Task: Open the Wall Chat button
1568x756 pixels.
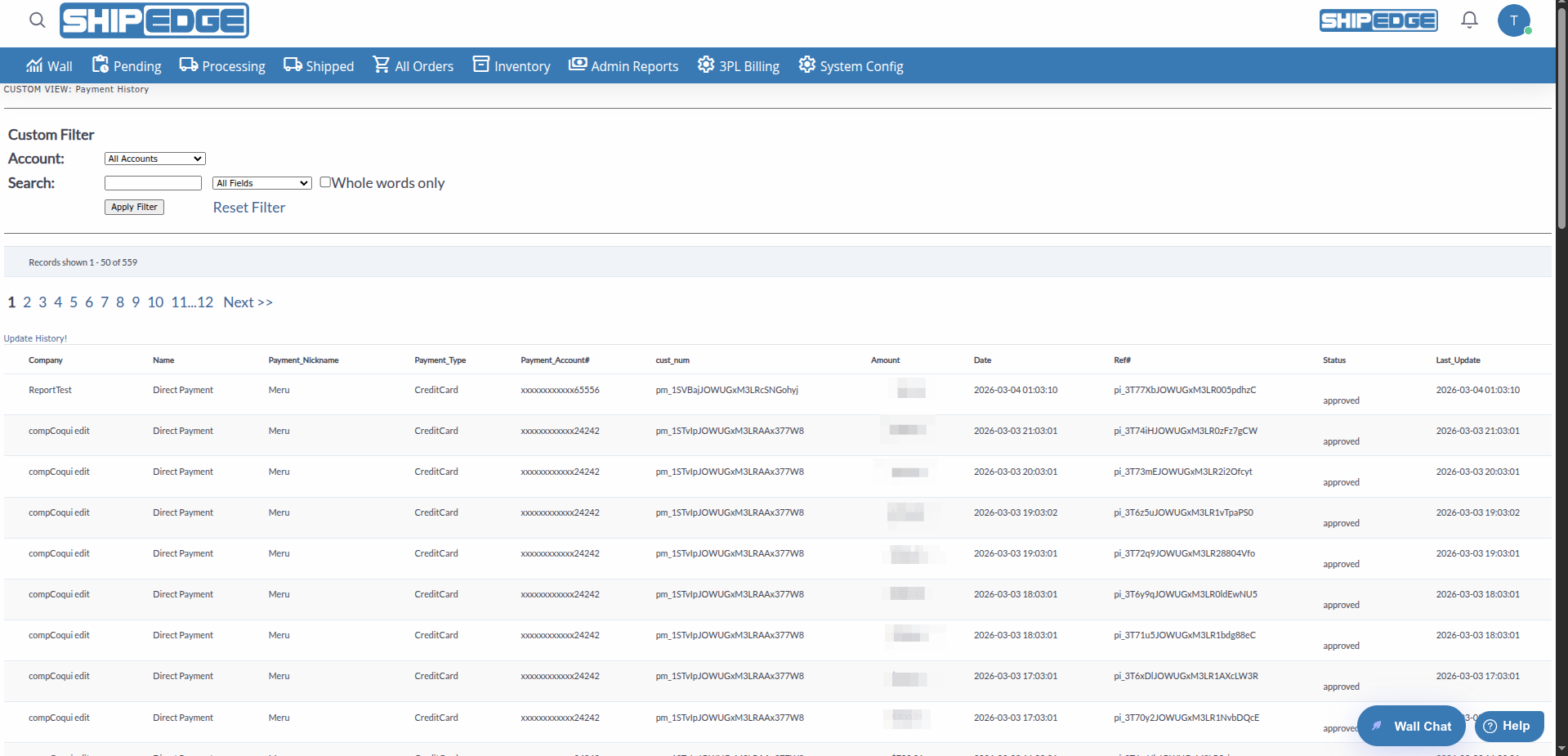Action: (1411, 726)
